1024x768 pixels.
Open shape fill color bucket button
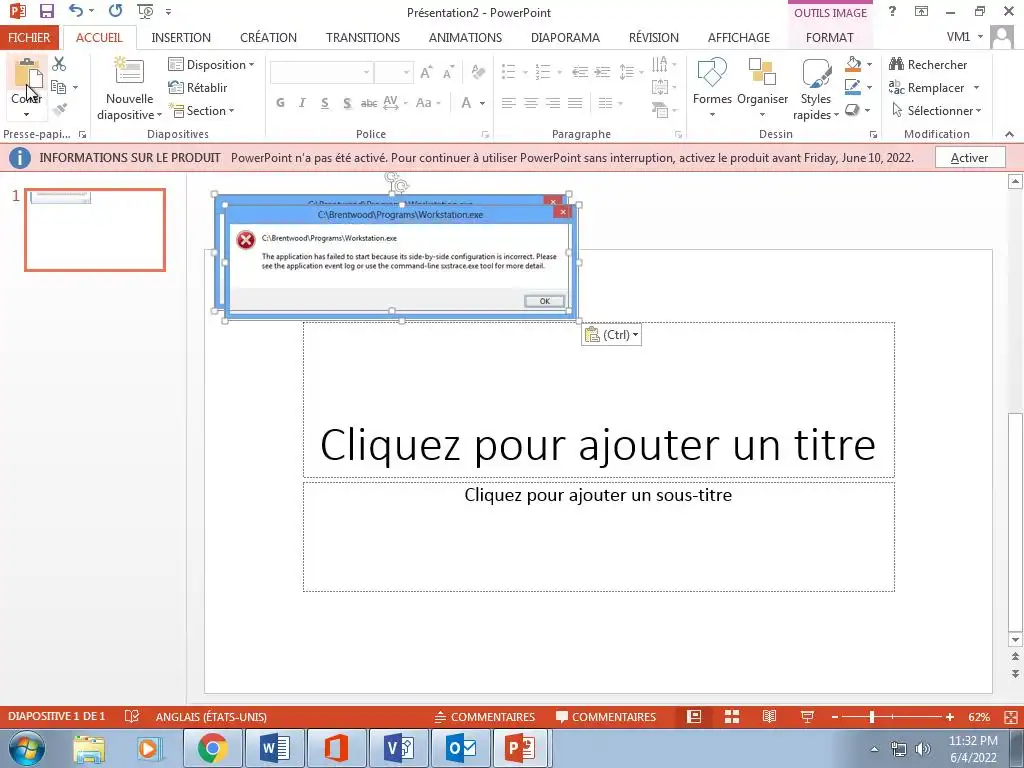point(852,64)
